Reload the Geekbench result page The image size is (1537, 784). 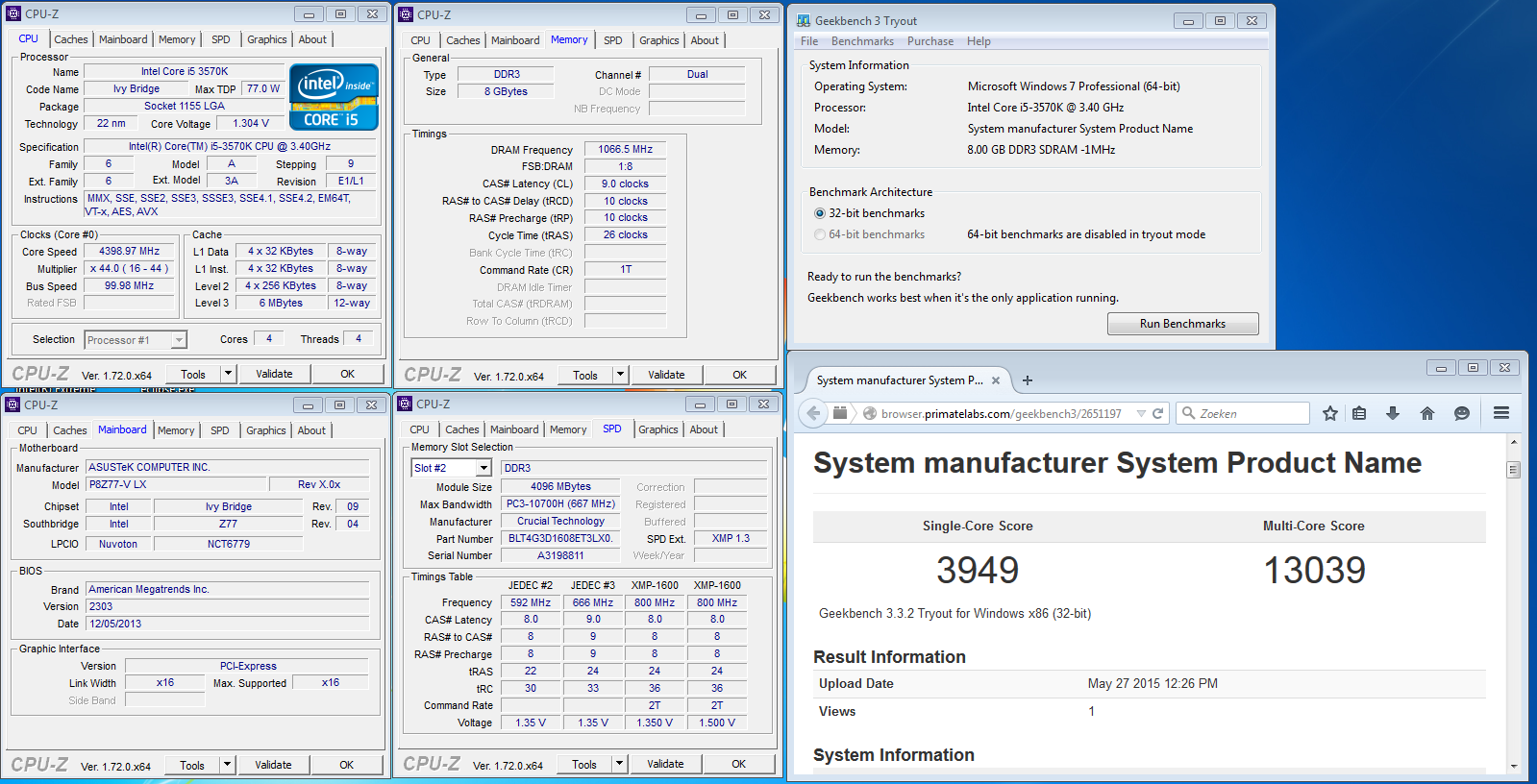click(1157, 413)
